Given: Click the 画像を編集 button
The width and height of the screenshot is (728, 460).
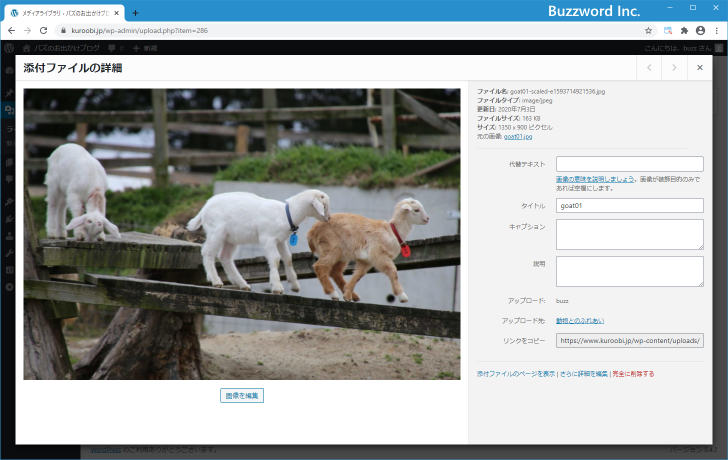Looking at the screenshot, I should tap(242, 396).
